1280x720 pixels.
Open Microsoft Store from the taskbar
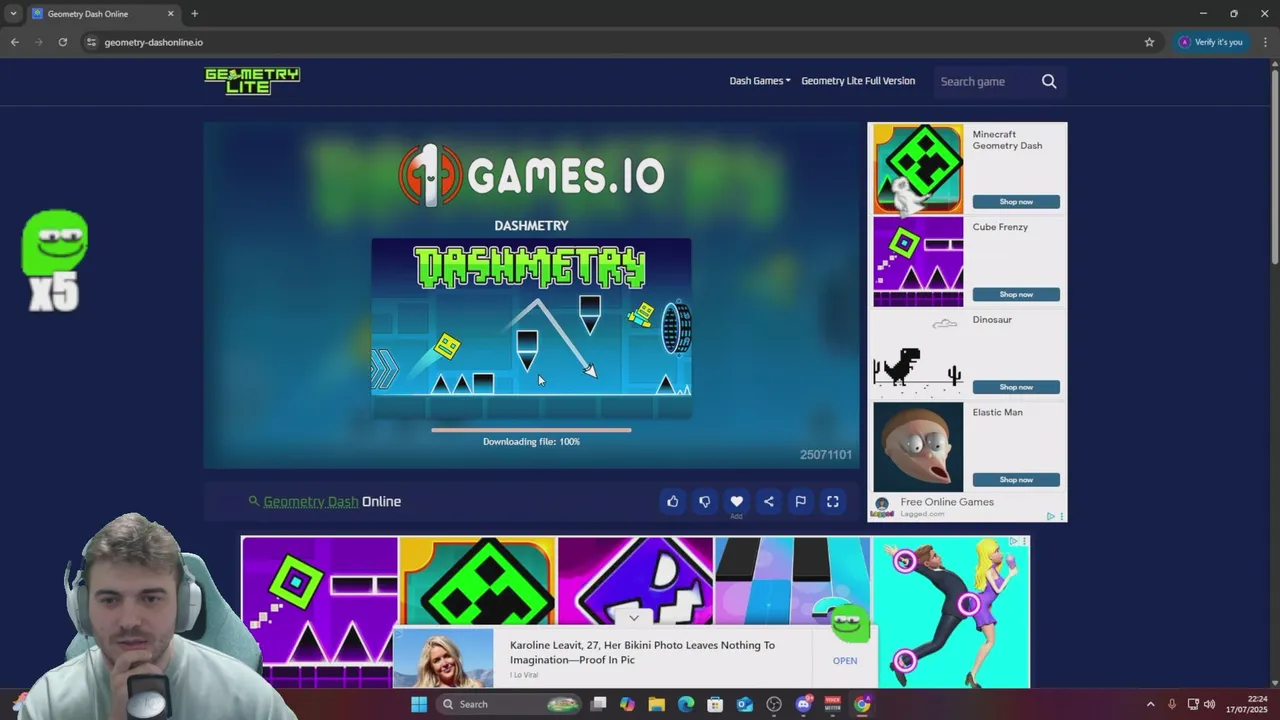(715, 704)
